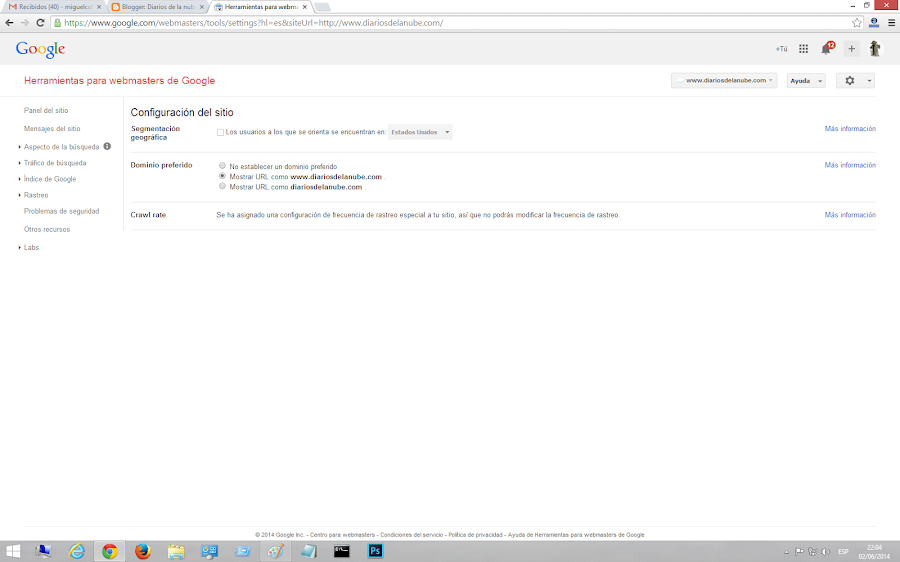Click the Google logo
Image resolution: width=900 pixels, height=562 pixels.
pyautogui.click(x=40, y=49)
